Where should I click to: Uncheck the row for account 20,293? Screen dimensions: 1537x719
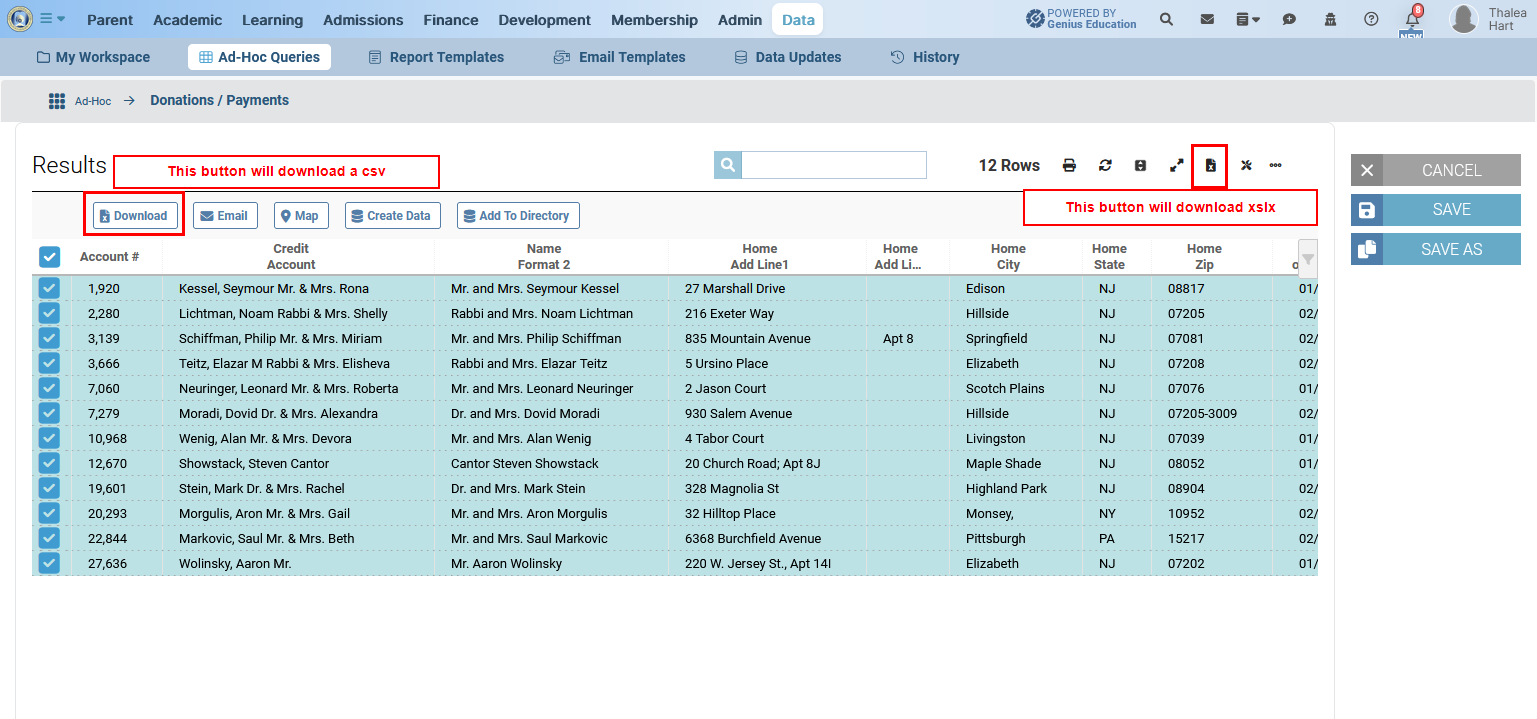coord(49,513)
